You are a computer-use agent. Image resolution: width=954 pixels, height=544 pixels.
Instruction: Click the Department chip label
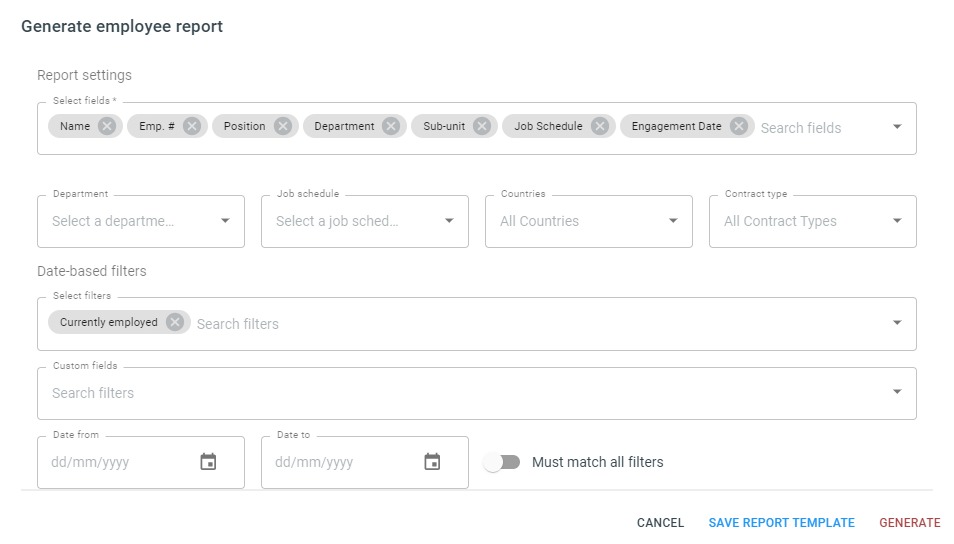click(x=344, y=126)
